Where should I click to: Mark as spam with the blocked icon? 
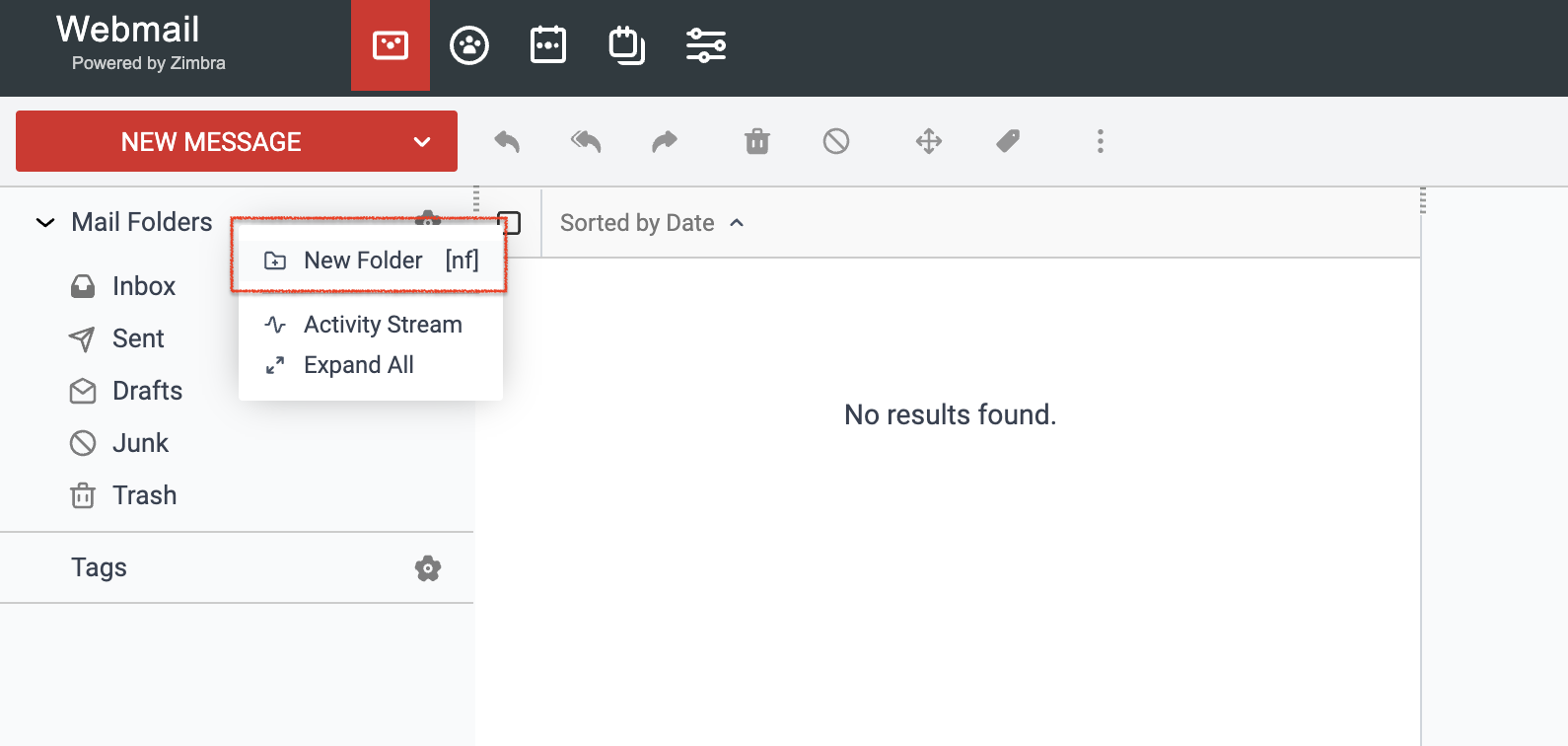point(836,141)
